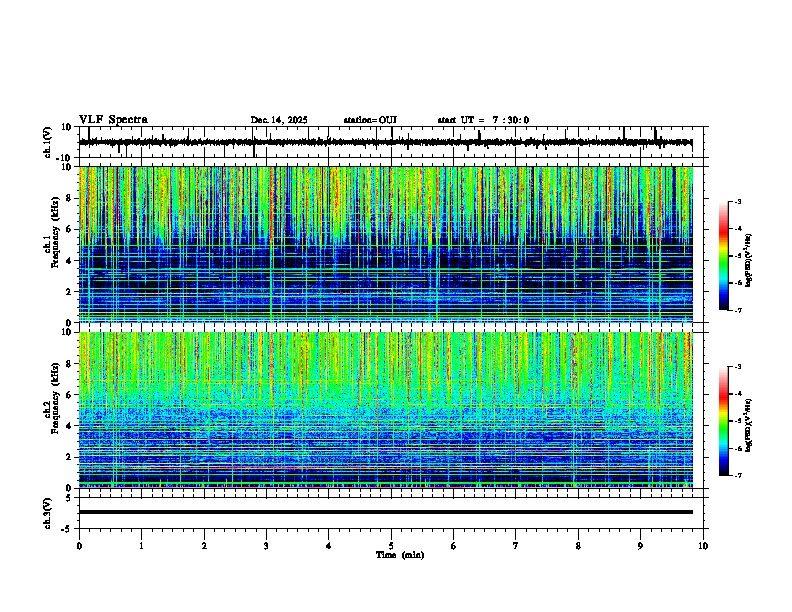Image resolution: width=792 pixels, height=612 pixels.
Task: Click time axis tick label '2'
Action: coord(204,546)
